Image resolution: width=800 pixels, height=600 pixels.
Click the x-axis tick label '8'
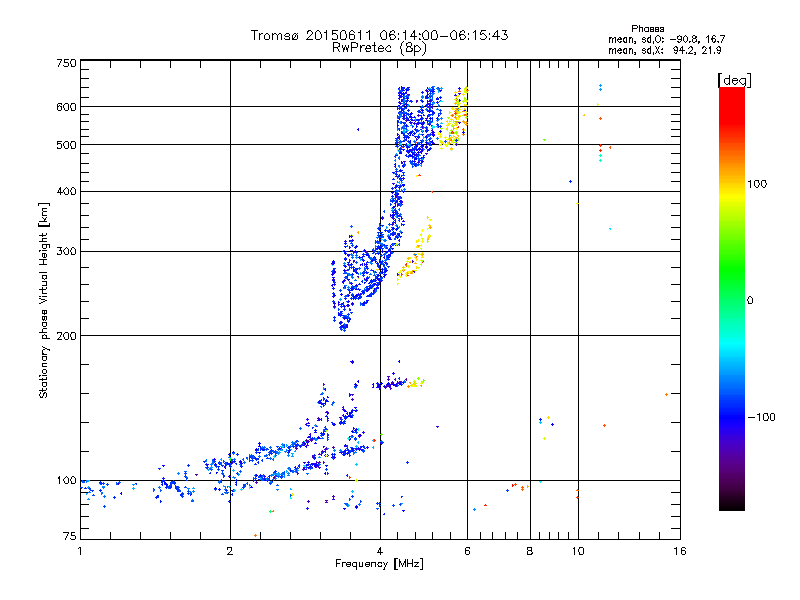coord(530,551)
